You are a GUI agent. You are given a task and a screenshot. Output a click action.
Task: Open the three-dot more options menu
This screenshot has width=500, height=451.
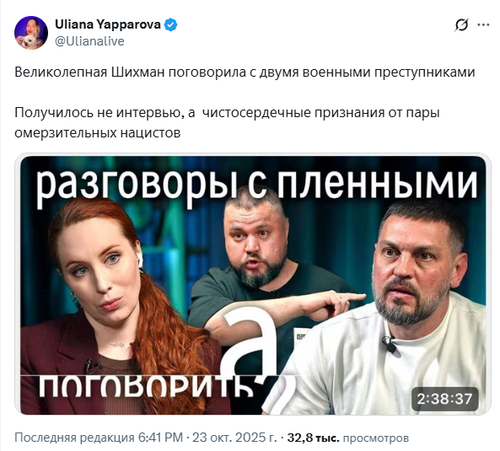pyautogui.click(x=483, y=25)
